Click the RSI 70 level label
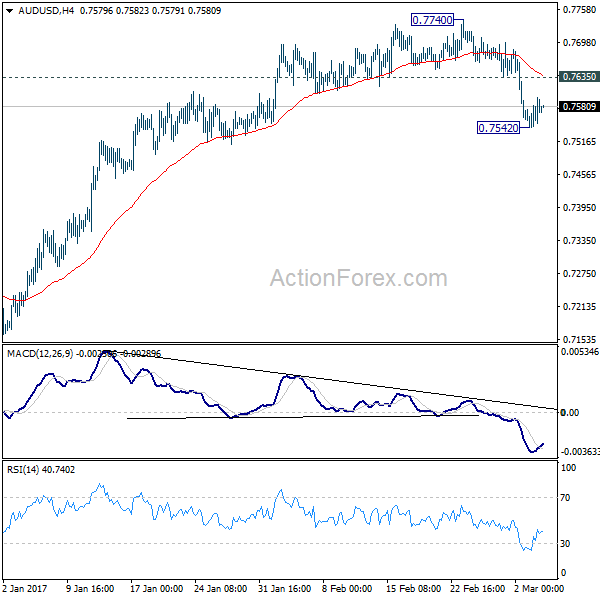600x600 pixels. (566, 497)
